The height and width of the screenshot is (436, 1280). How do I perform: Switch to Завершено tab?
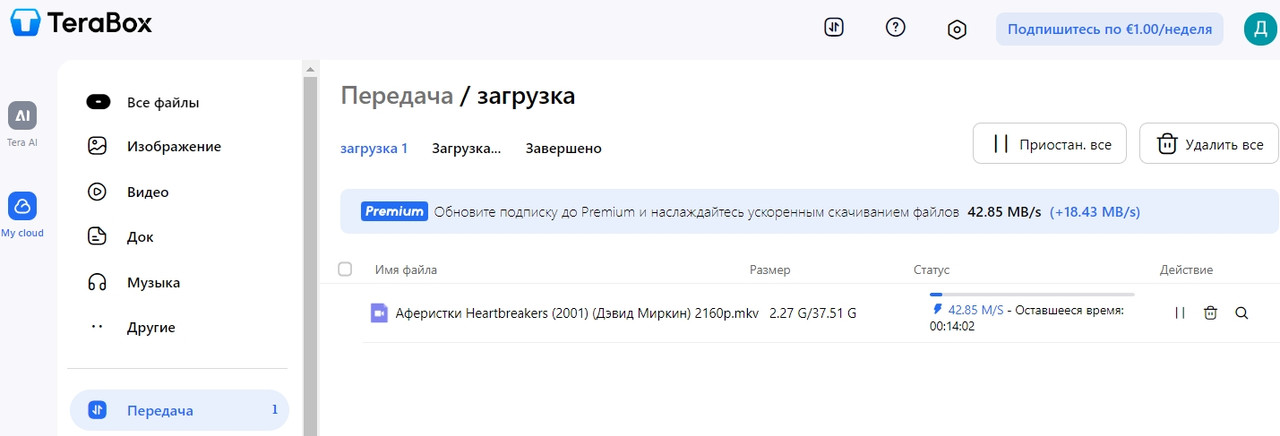point(564,148)
